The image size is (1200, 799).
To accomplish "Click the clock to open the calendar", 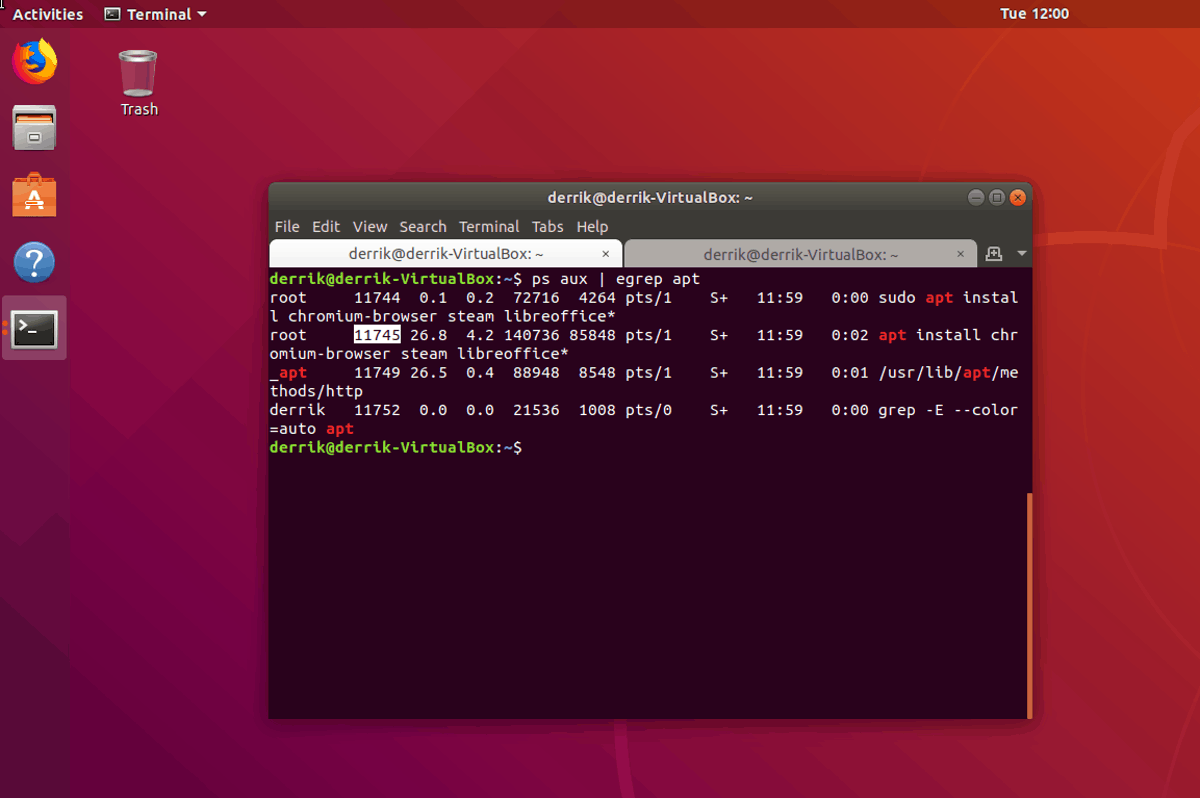I will [x=1035, y=13].
